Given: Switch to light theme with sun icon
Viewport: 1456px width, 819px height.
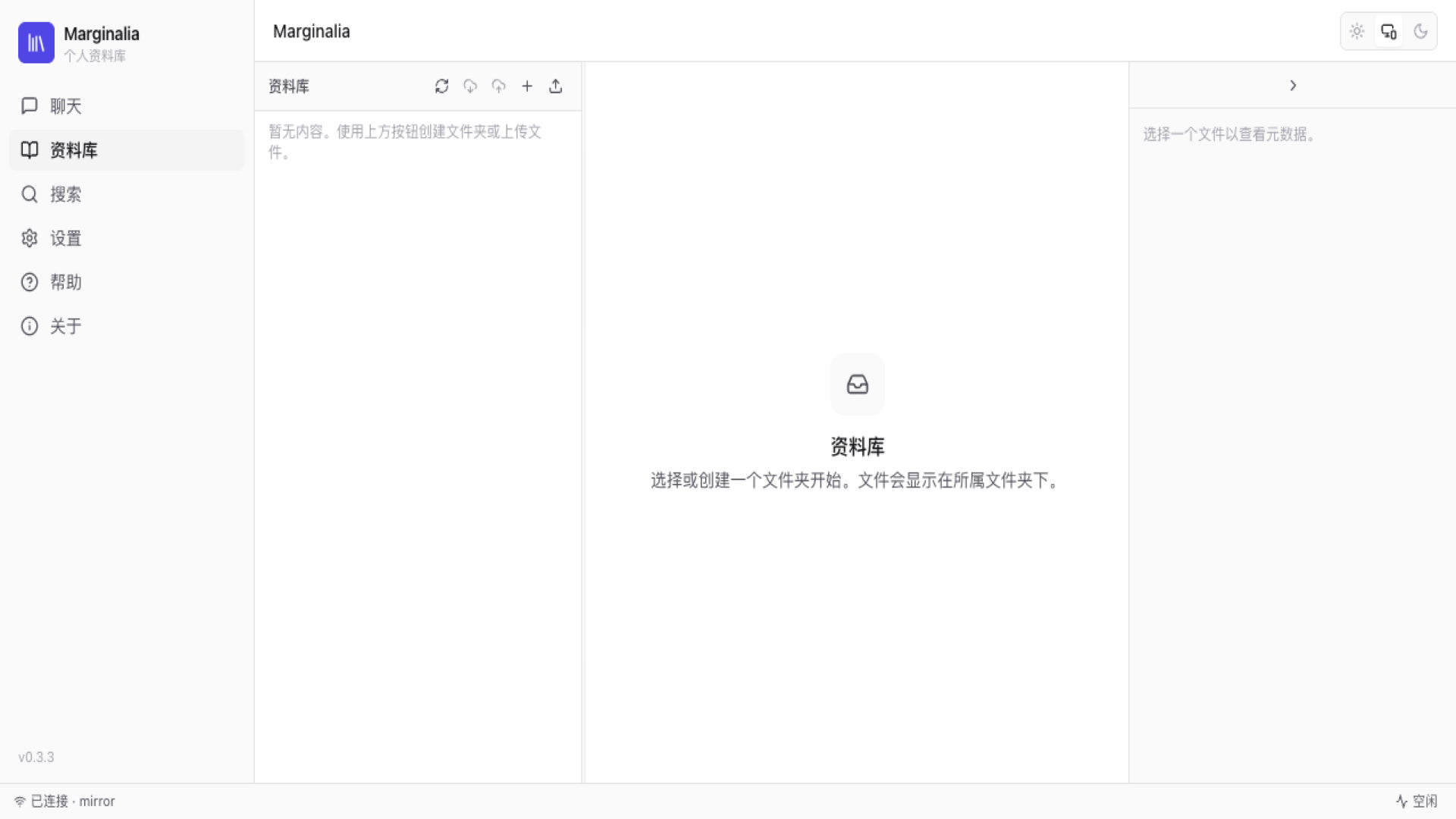Looking at the screenshot, I should (x=1357, y=31).
